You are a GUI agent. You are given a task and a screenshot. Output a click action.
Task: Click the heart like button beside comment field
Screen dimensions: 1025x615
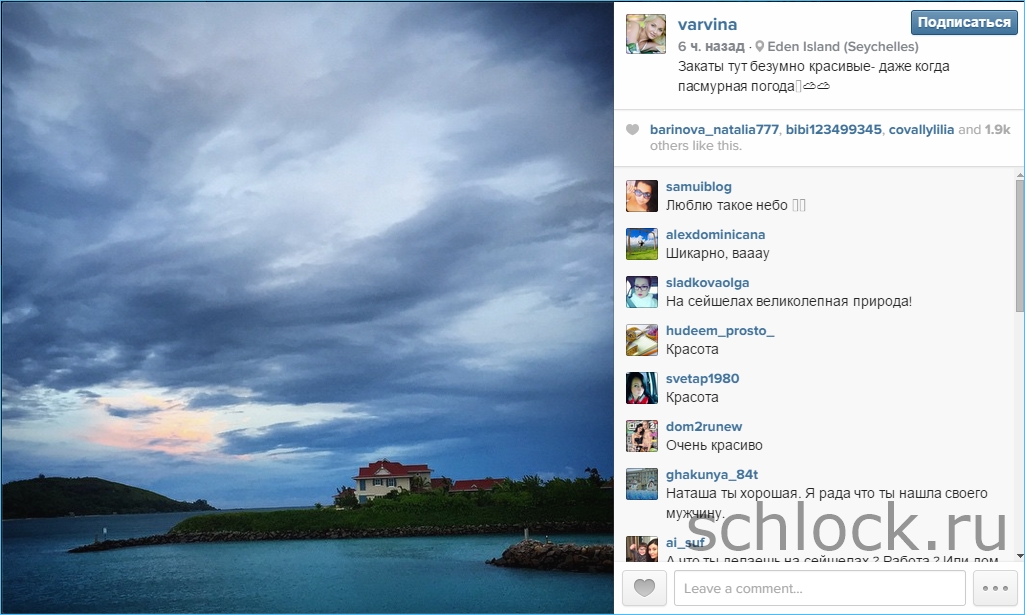click(644, 588)
